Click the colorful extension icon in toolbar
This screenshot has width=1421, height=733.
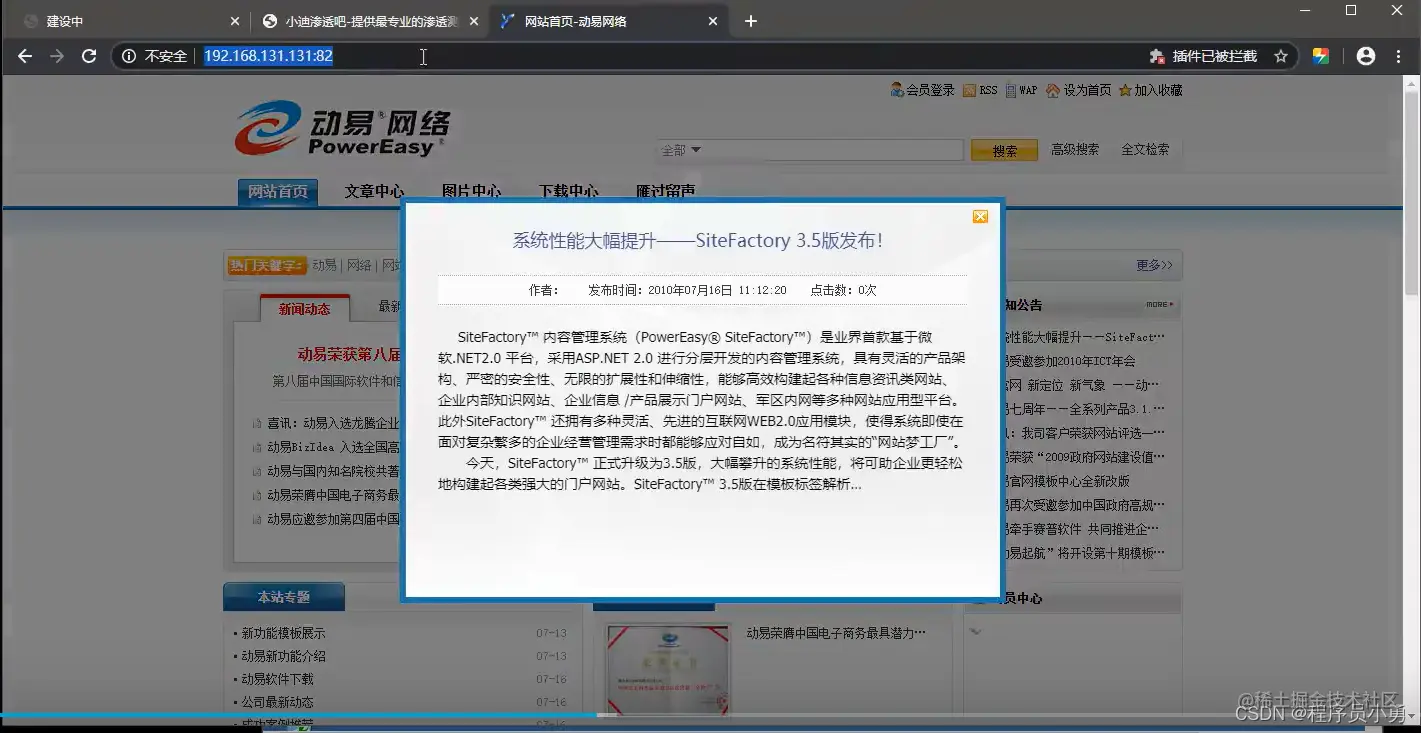click(x=1321, y=57)
